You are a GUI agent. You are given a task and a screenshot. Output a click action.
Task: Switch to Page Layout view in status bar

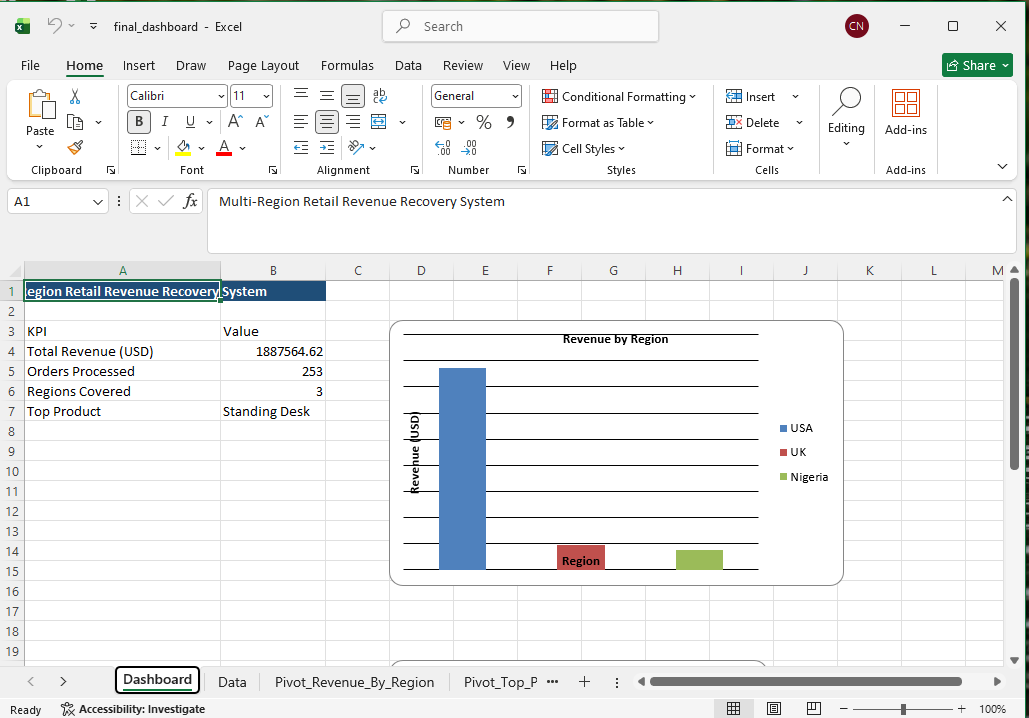774,709
